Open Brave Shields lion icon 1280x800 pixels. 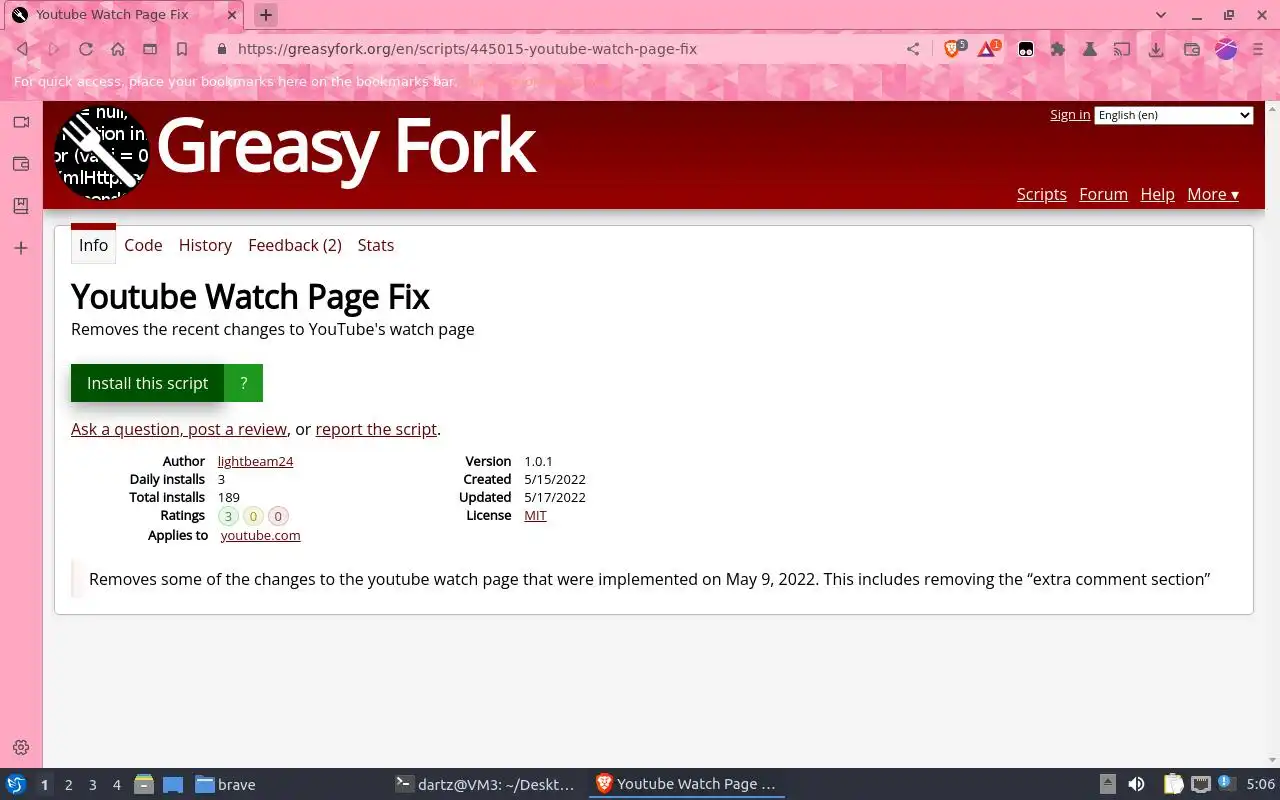pos(953,48)
